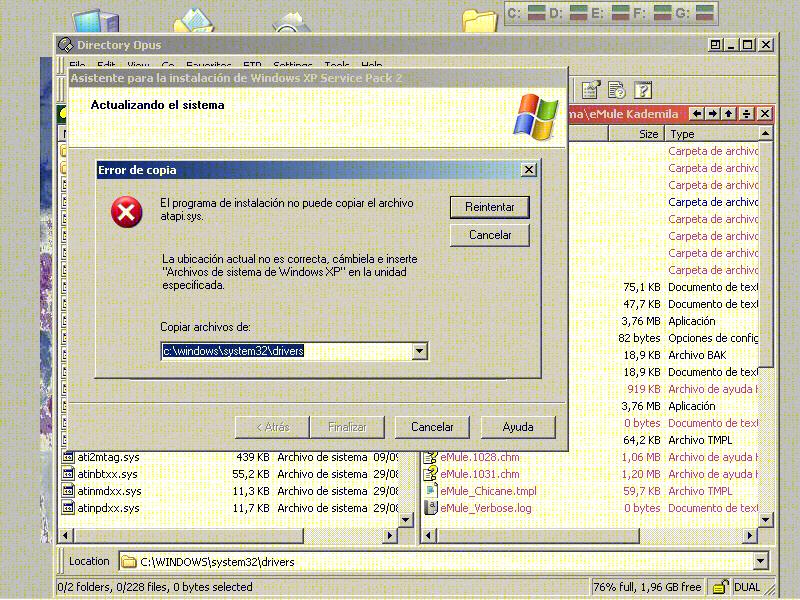Click the folder icon in Location bar
This screenshot has width=800, height=600.
pos(129,562)
